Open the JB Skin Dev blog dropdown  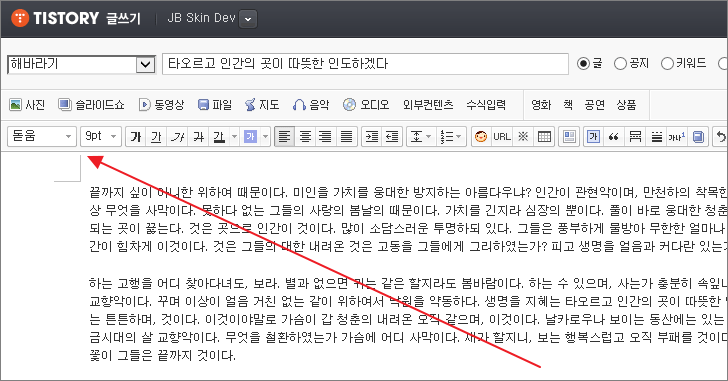point(248,19)
